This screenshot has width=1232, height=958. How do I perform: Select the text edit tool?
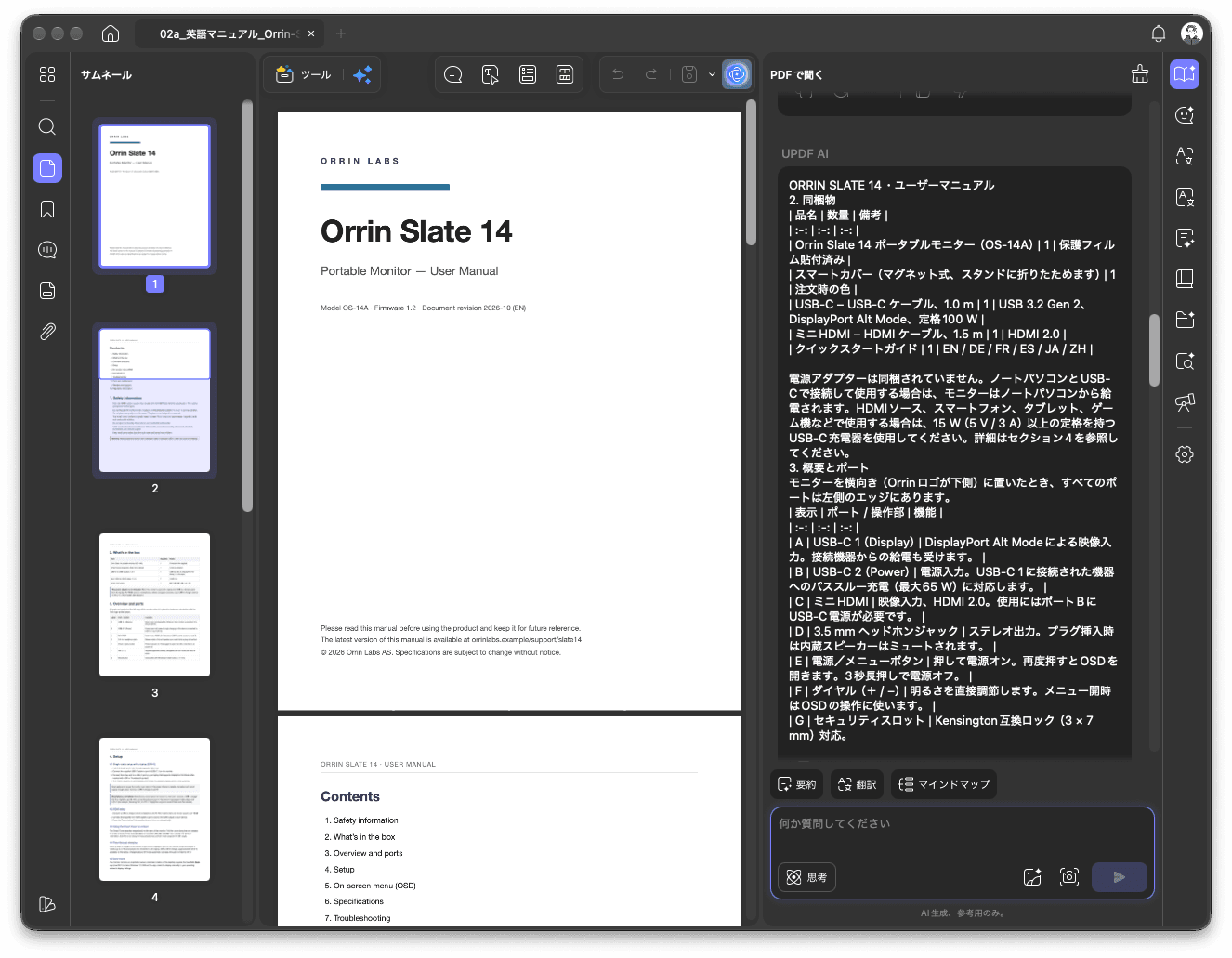(491, 74)
